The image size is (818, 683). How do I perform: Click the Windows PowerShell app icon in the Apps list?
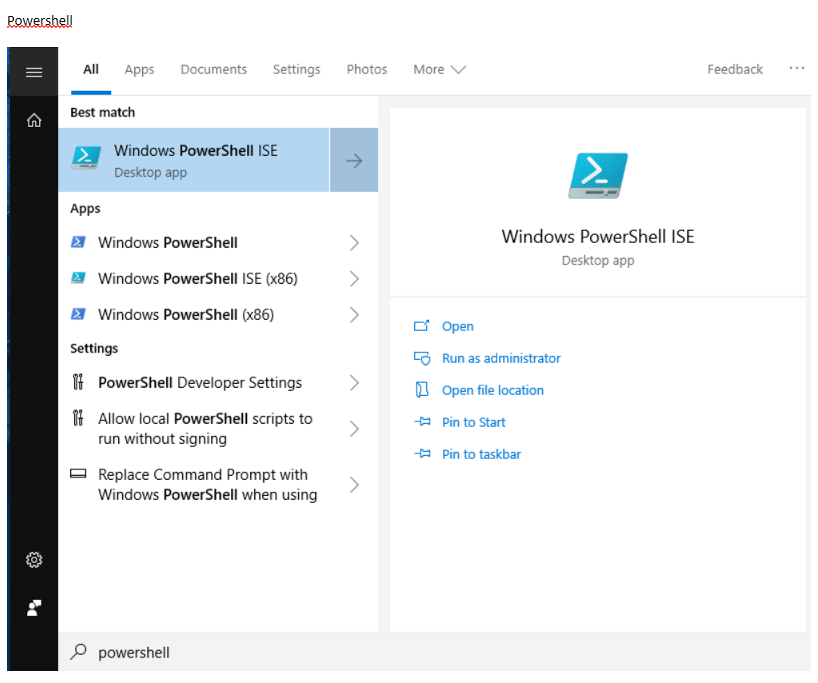point(79,243)
